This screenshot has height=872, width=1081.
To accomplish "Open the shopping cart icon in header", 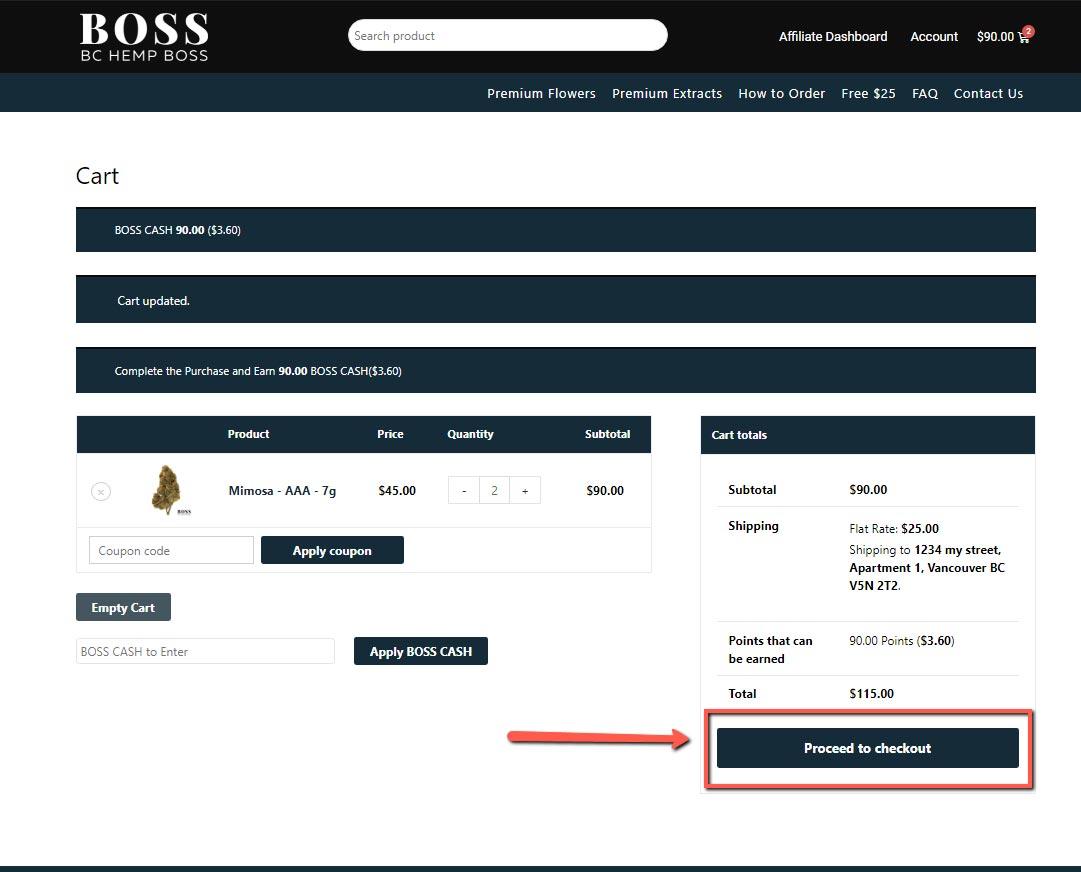I will tap(1024, 37).
